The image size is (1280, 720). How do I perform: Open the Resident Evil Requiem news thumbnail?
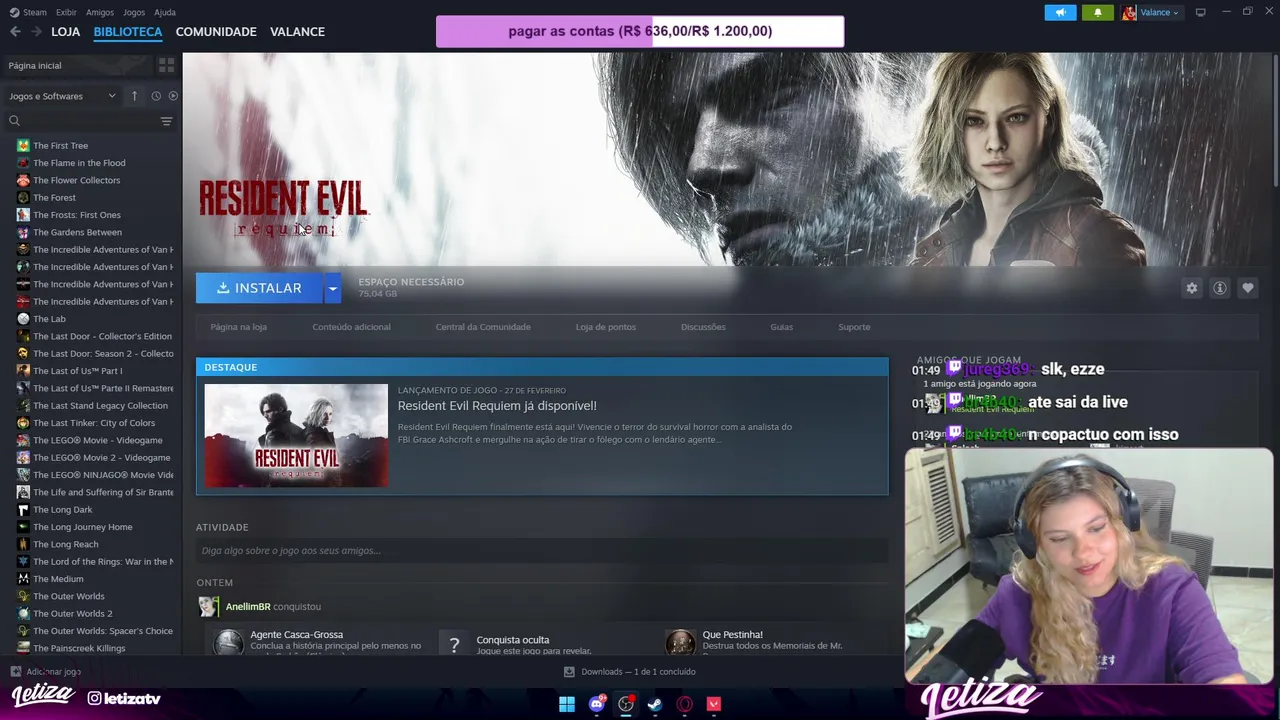[x=296, y=436]
